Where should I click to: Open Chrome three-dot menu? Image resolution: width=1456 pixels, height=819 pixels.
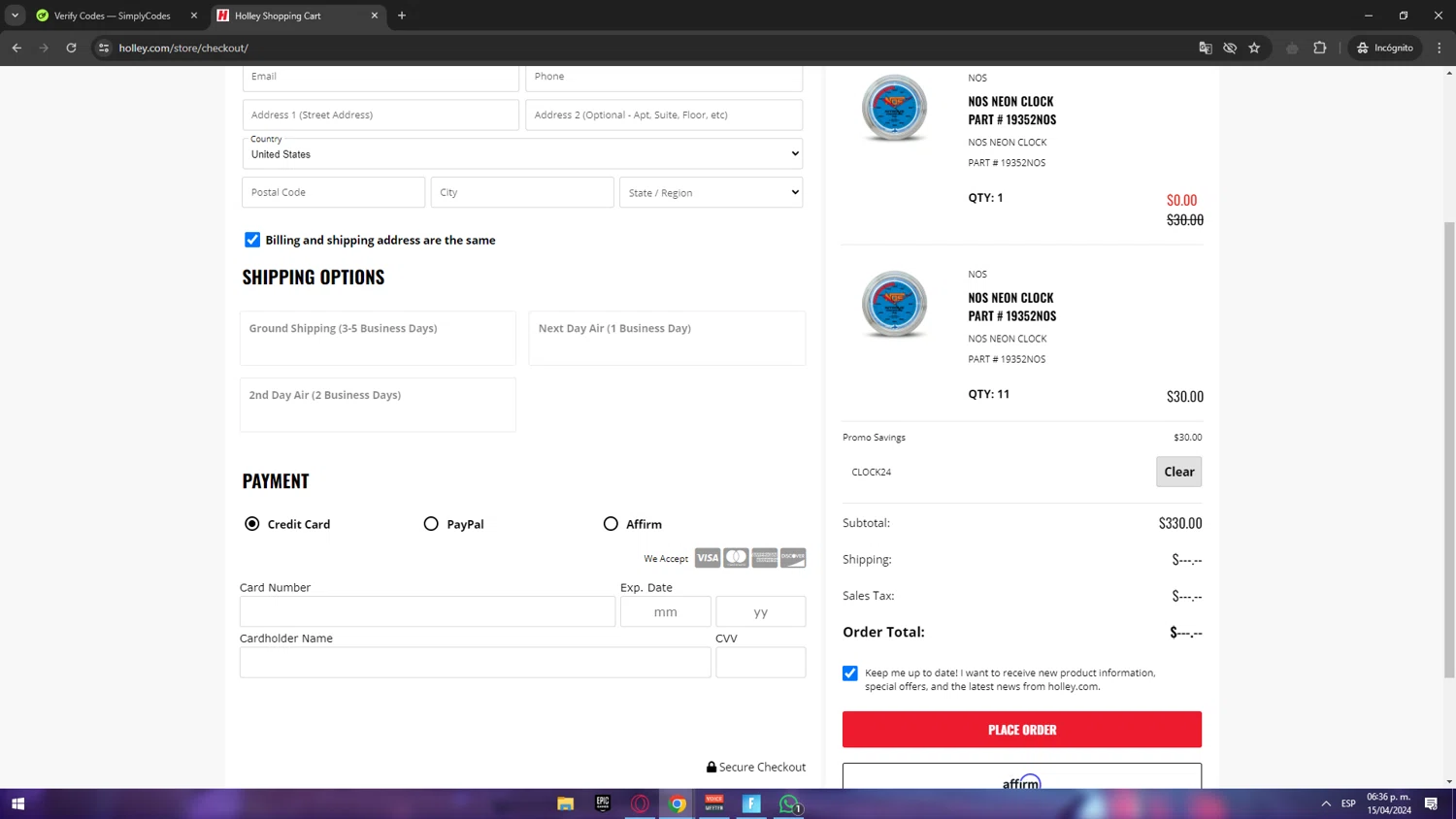pyautogui.click(x=1439, y=48)
